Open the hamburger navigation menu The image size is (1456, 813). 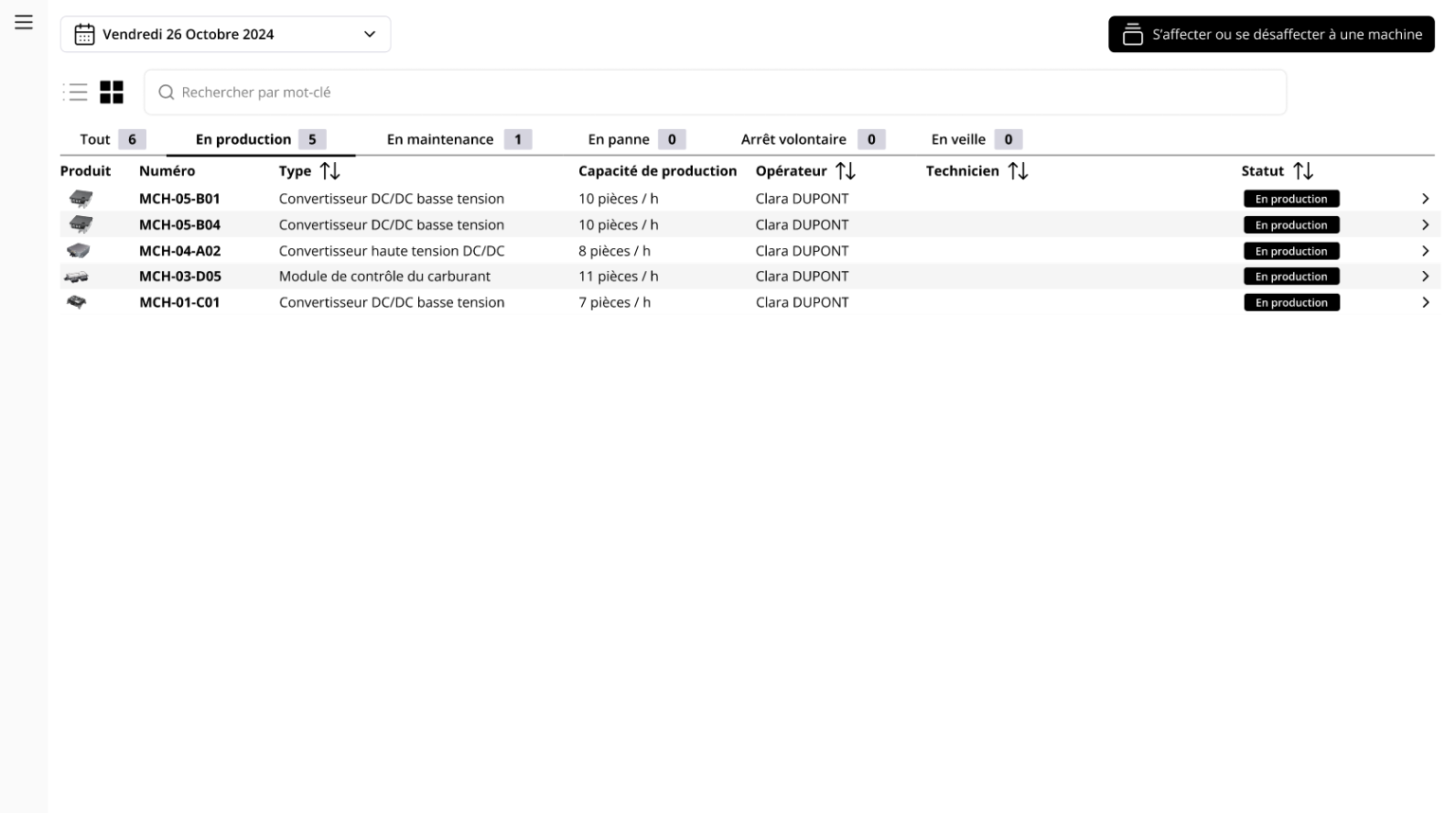coord(24,22)
